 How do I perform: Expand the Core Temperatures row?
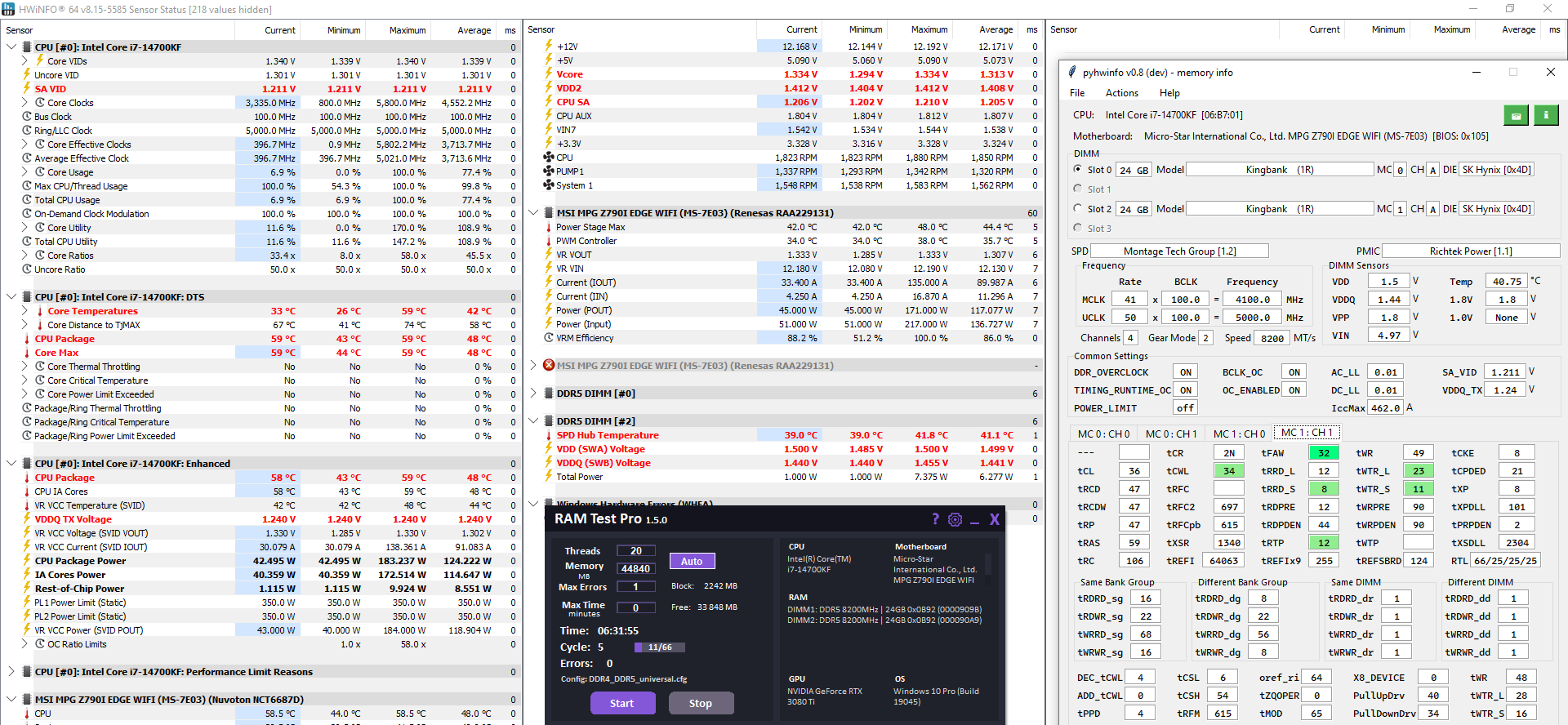tap(24, 311)
